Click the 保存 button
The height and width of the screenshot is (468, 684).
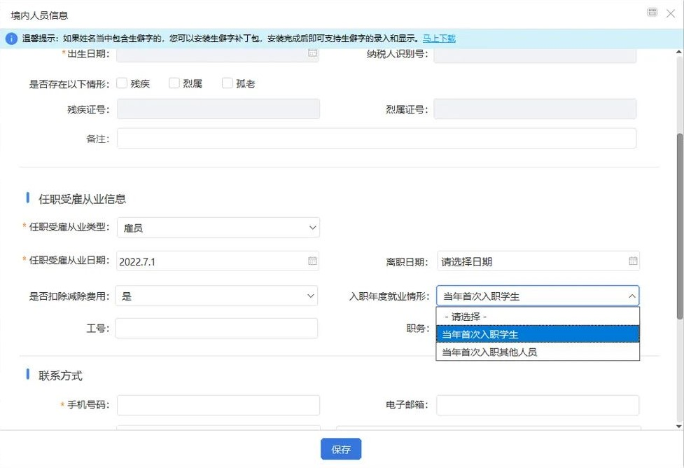(341, 449)
